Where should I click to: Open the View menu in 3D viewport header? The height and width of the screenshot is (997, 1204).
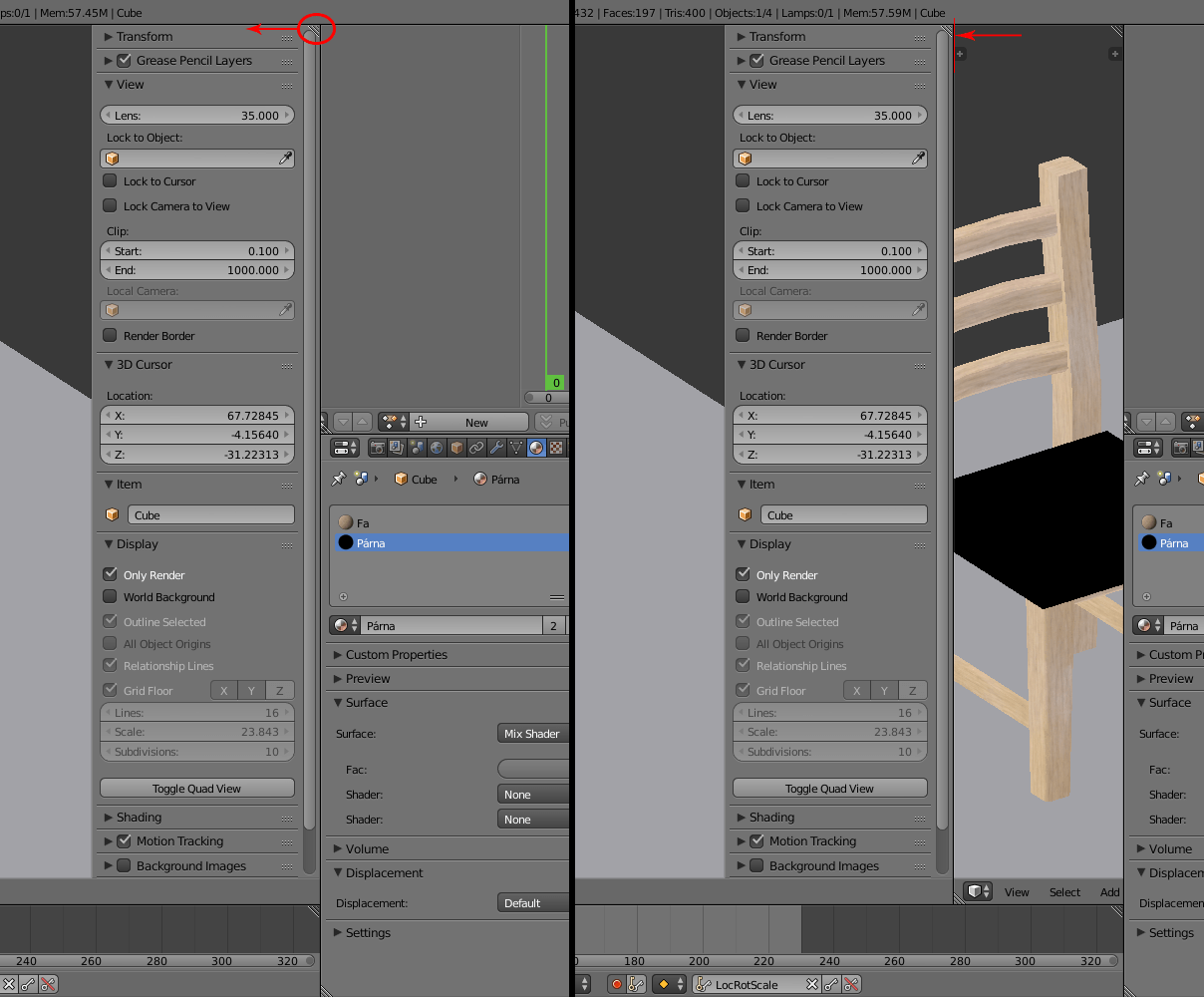[x=1017, y=892]
